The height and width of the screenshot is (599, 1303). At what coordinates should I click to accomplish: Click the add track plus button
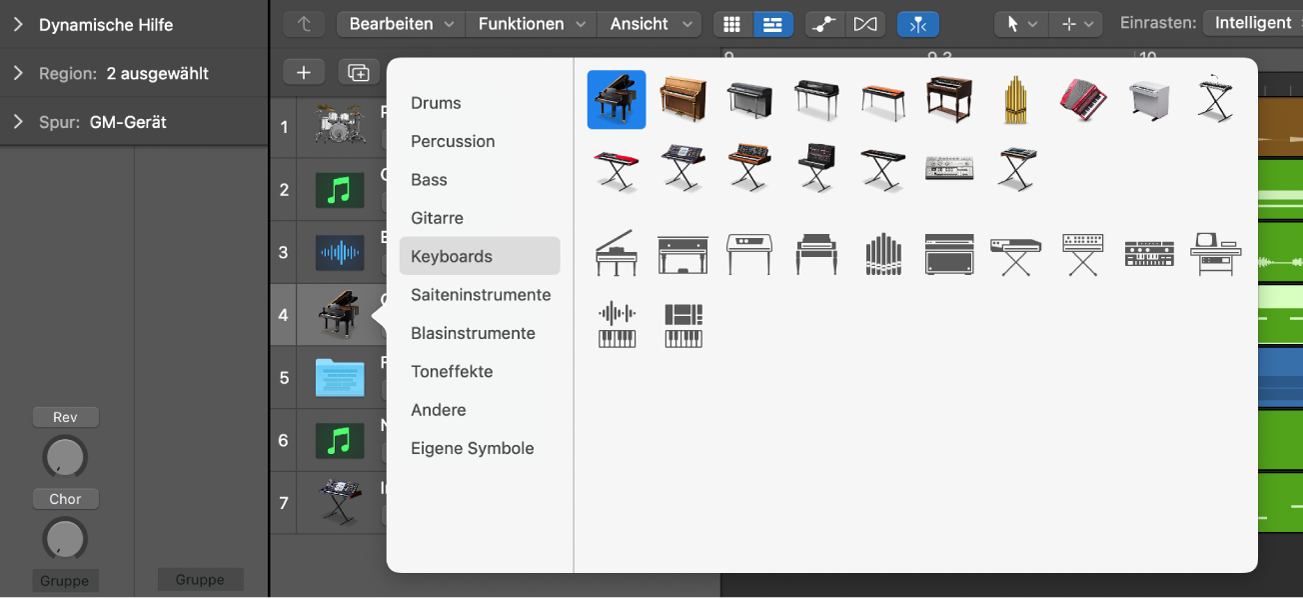point(304,72)
